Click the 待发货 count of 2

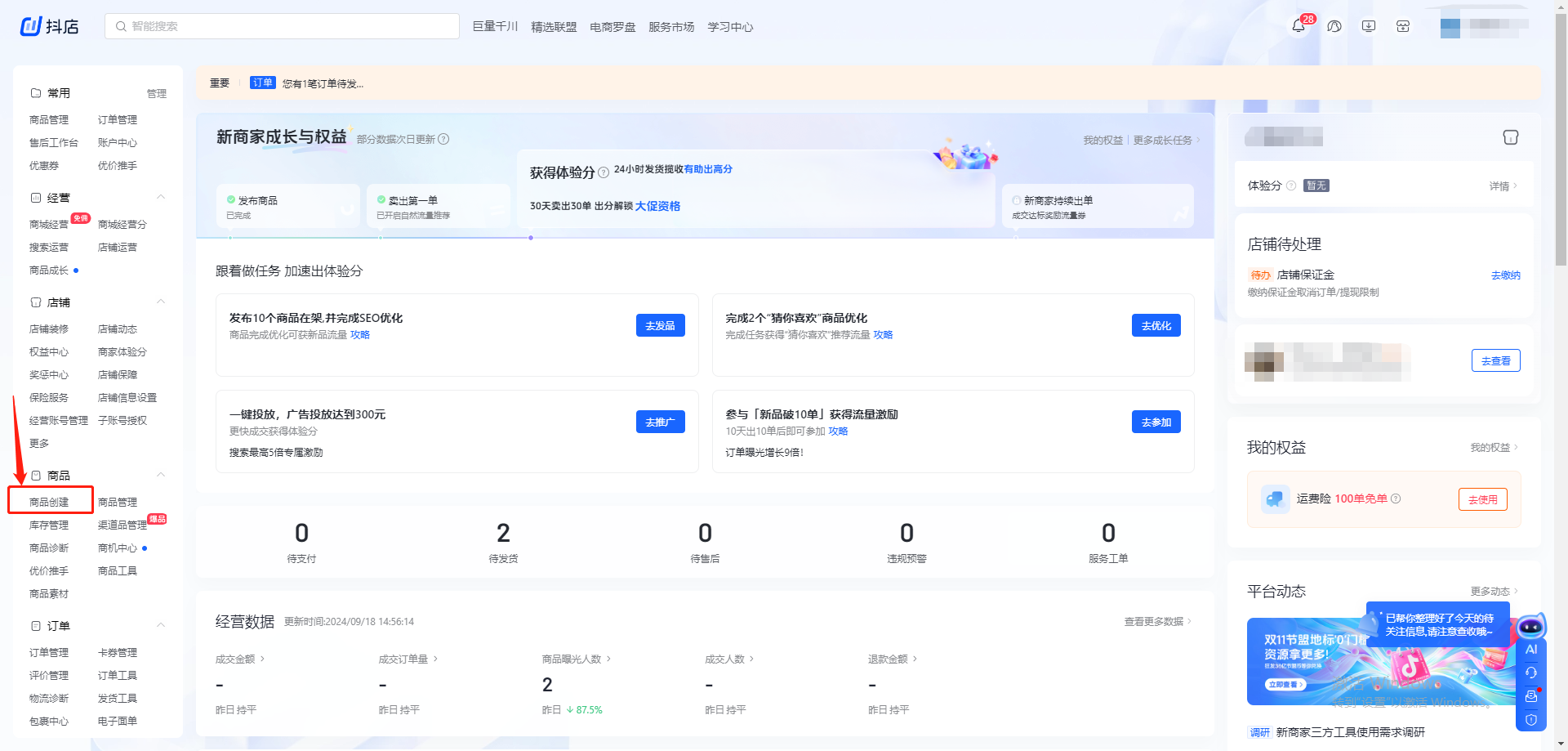tap(503, 534)
